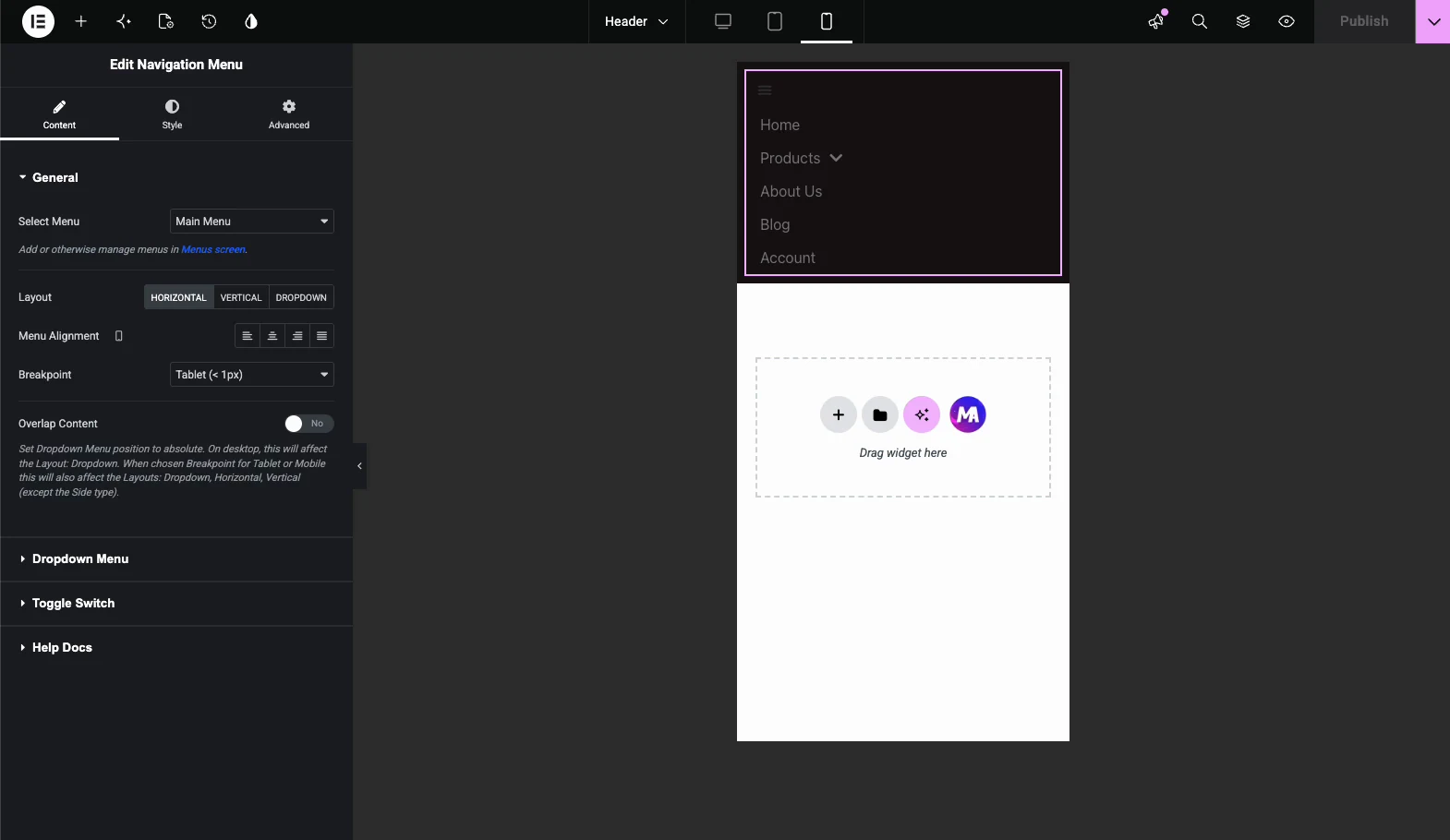The height and width of the screenshot is (840, 1450).
Task: Switch to the Content tab
Action: click(59, 114)
